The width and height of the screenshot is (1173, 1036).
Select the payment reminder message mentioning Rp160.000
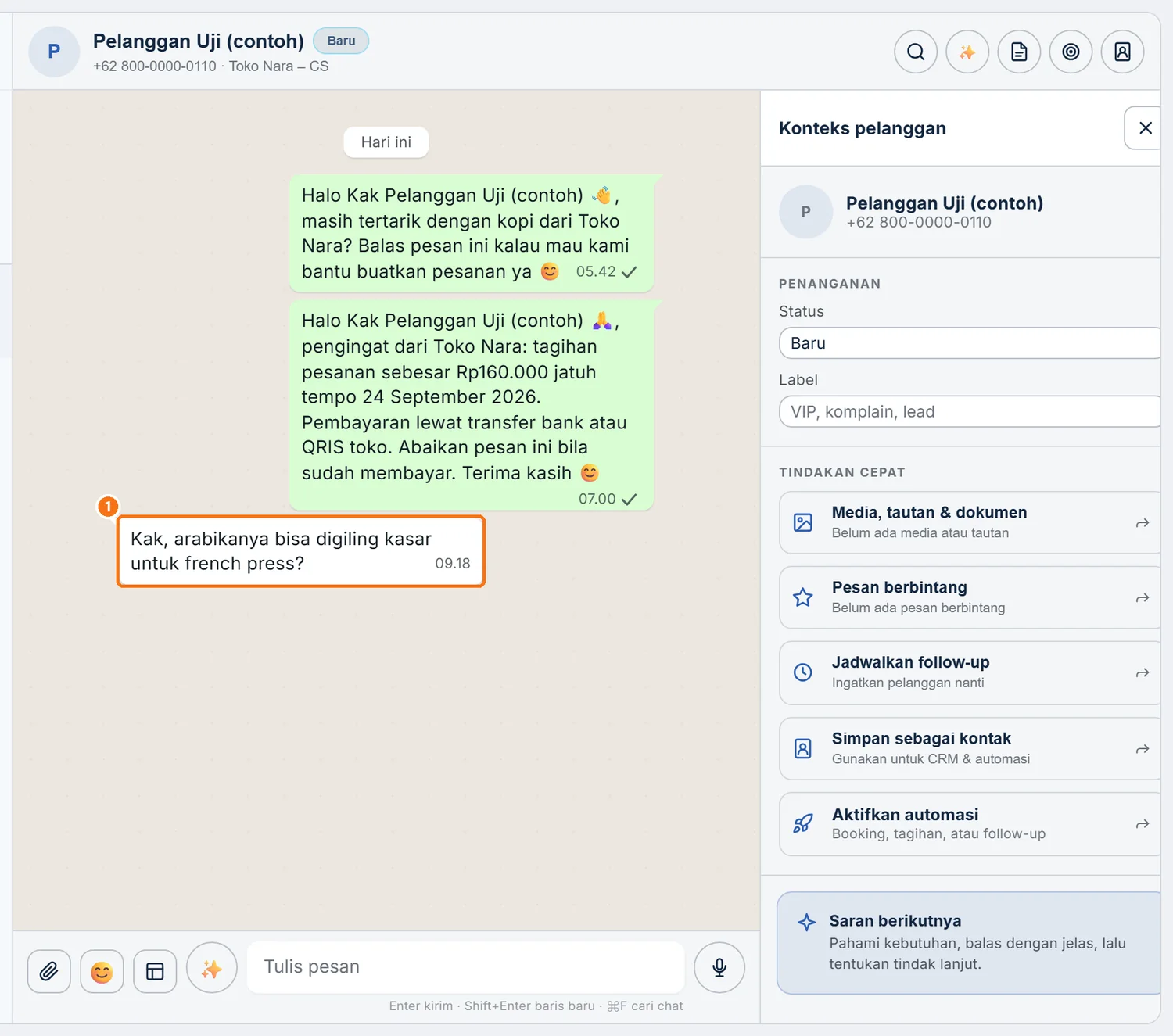[472, 406]
